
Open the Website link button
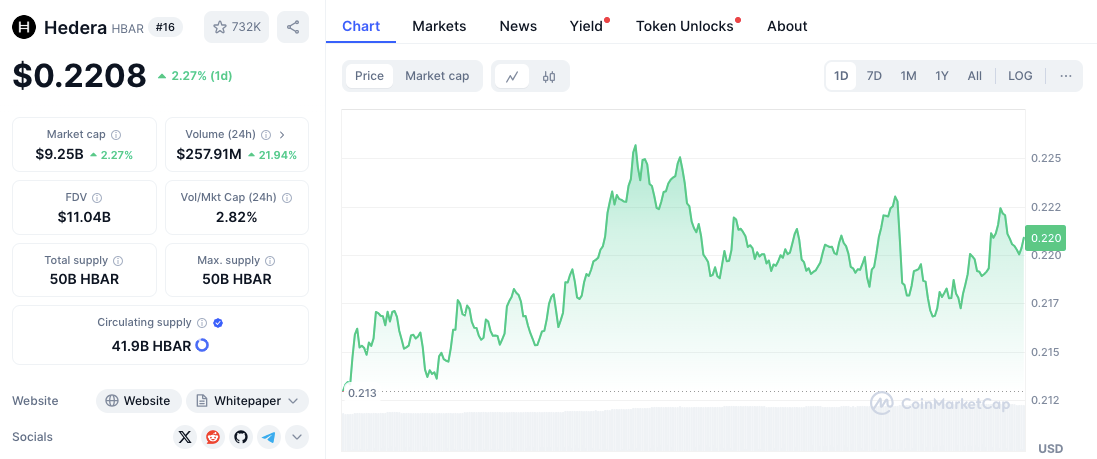[x=139, y=401]
